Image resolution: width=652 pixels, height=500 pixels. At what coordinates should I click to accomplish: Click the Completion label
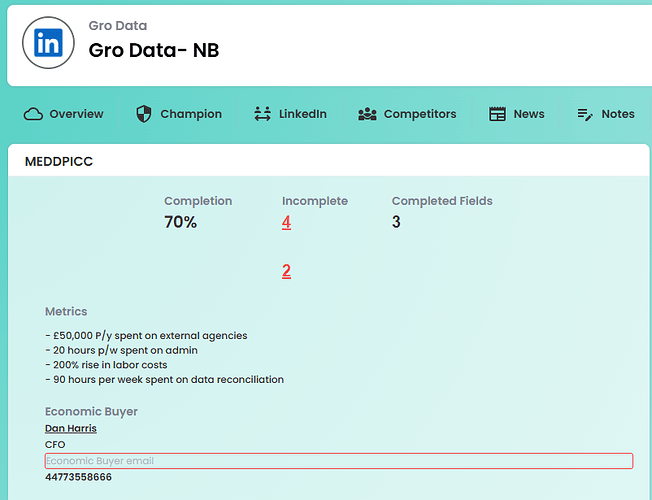point(198,201)
